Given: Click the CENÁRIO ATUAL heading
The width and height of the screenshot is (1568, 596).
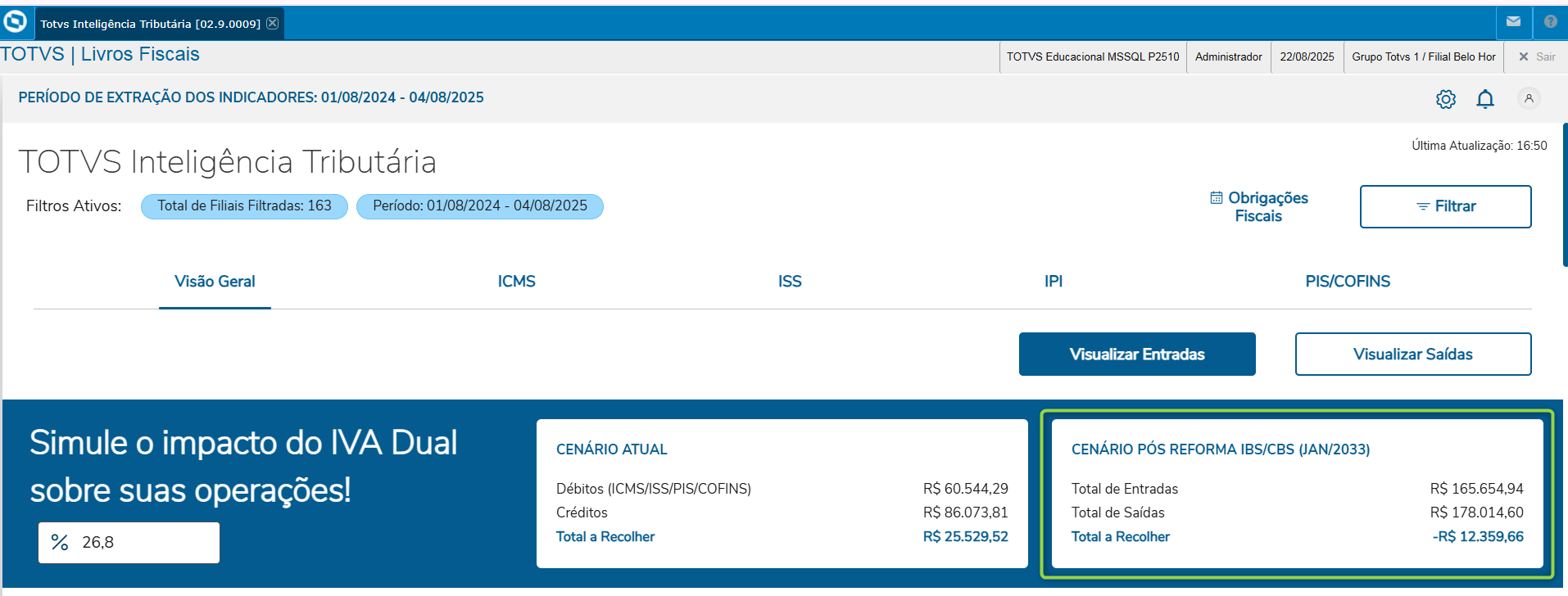Looking at the screenshot, I should tap(612, 449).
